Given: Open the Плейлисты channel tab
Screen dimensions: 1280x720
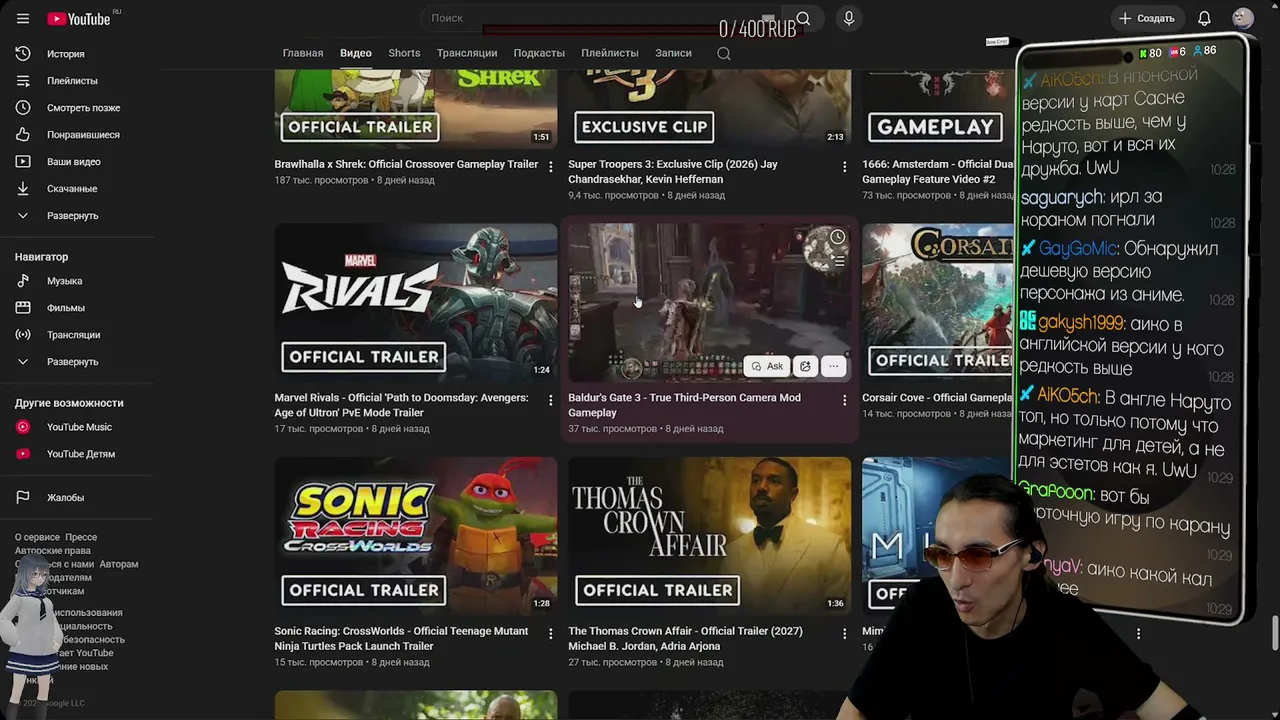Looking at the screenshot, I should (x=610, y=53).
